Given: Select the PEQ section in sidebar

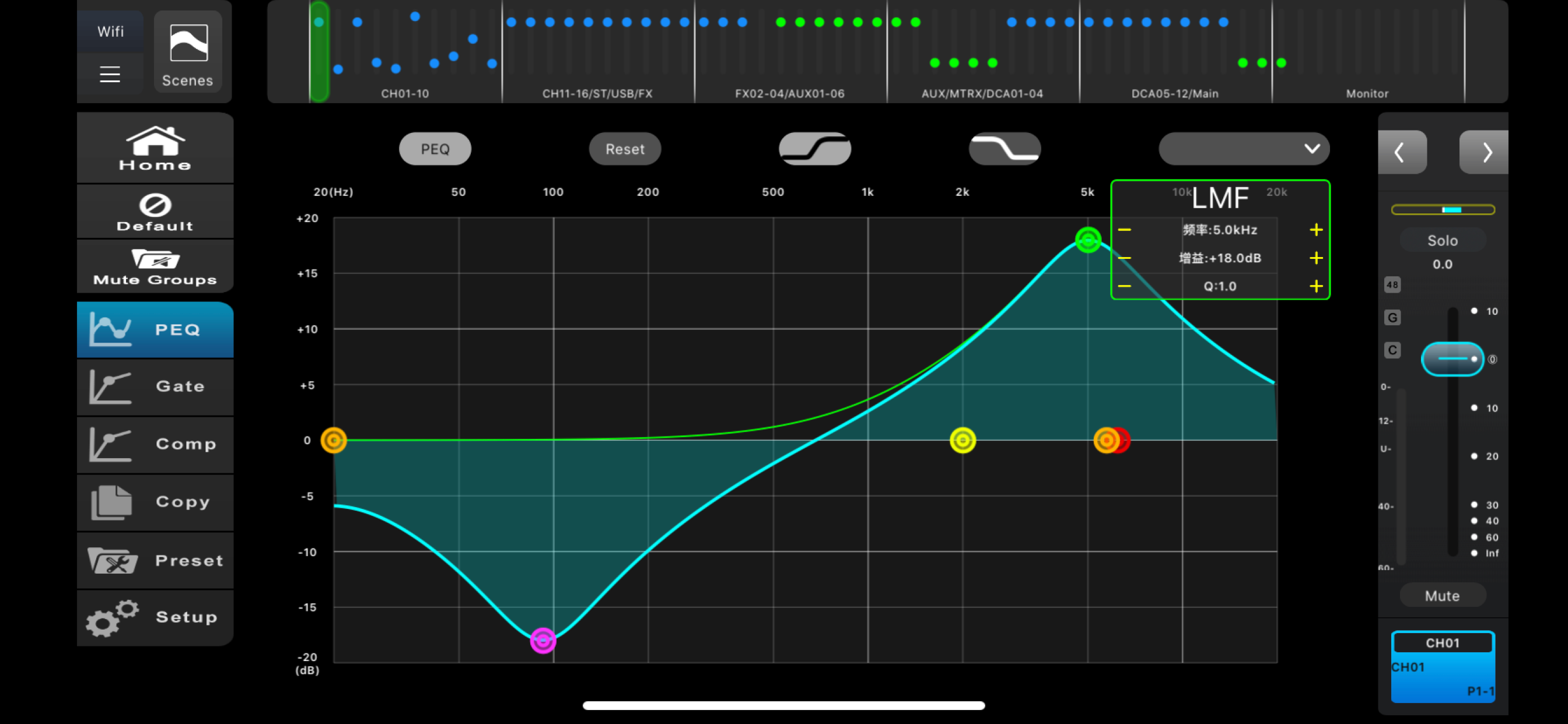Looking at the screenshot, I should (155, 329).
